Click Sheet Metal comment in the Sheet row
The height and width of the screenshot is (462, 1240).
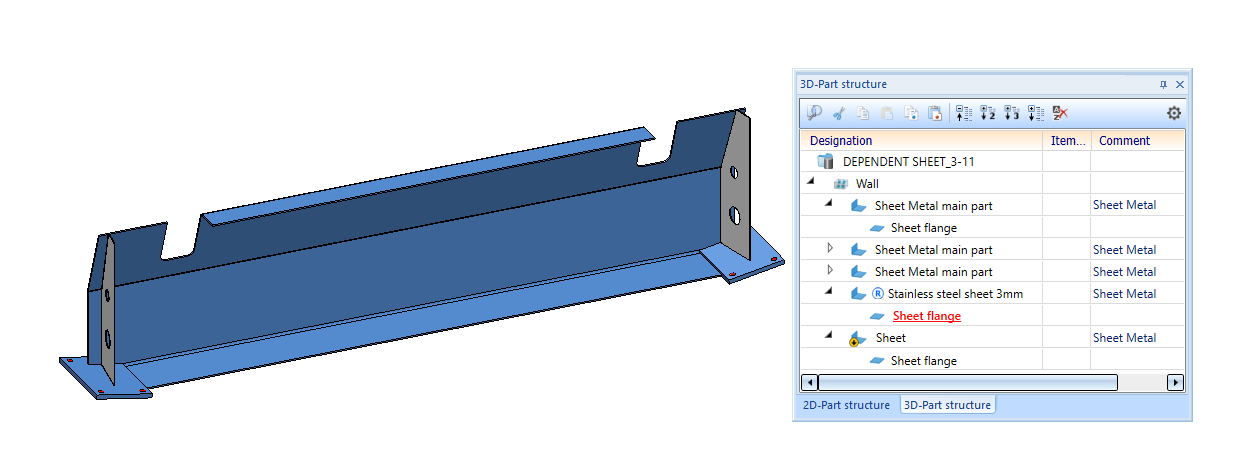pos(1124,338)
